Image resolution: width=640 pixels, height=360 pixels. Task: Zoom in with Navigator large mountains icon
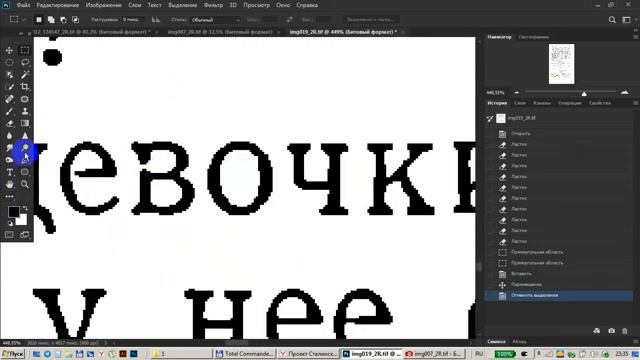pos(624,93)
